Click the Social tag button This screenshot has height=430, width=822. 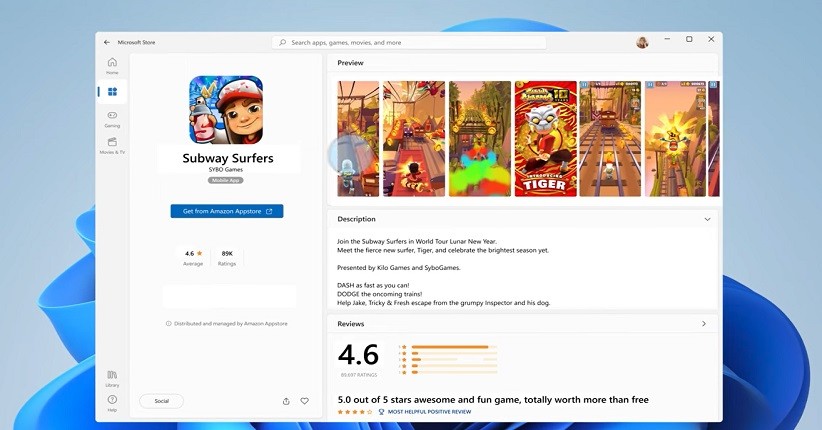161,401
